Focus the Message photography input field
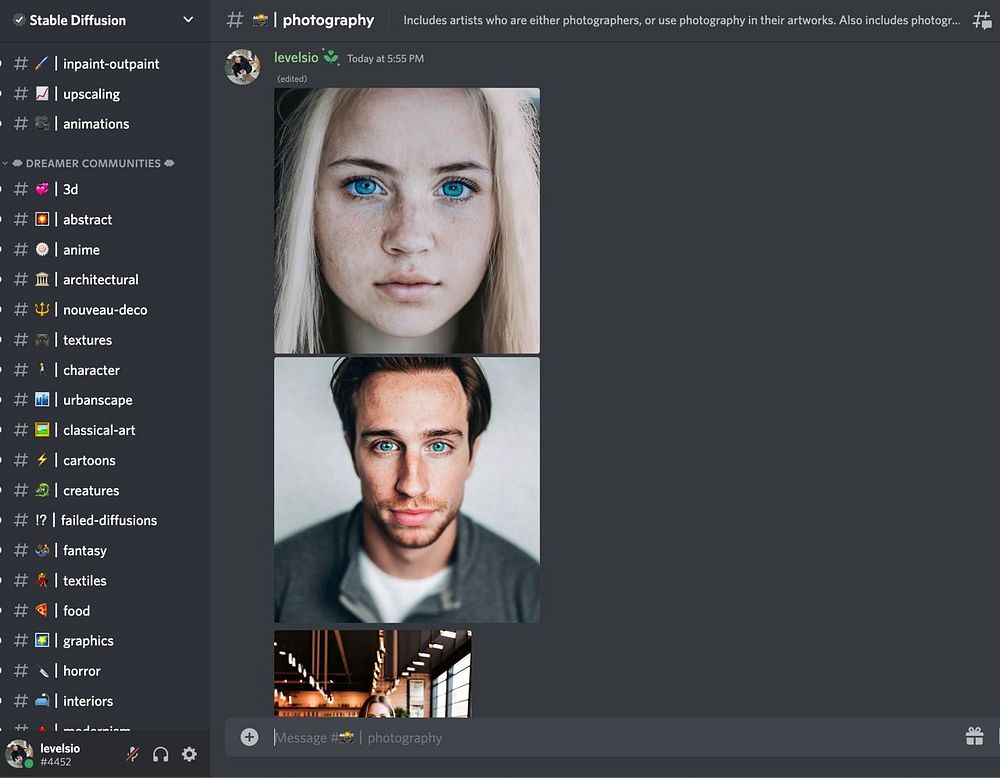This screenshot has width=1000, height=778. coord(600,738)
